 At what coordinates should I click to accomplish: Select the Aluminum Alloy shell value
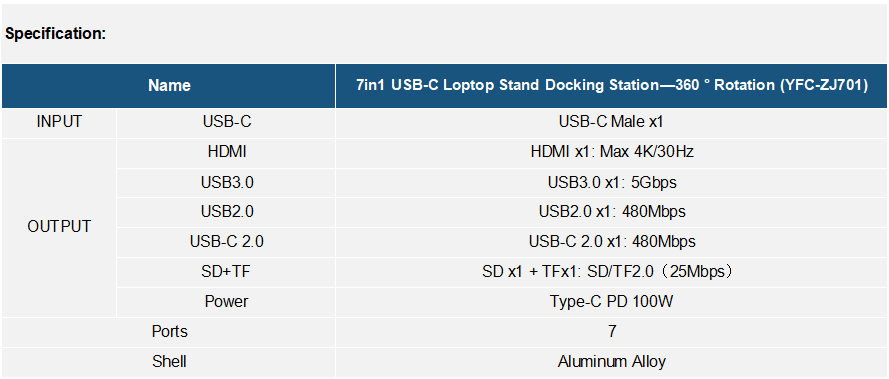pos(612,361)
